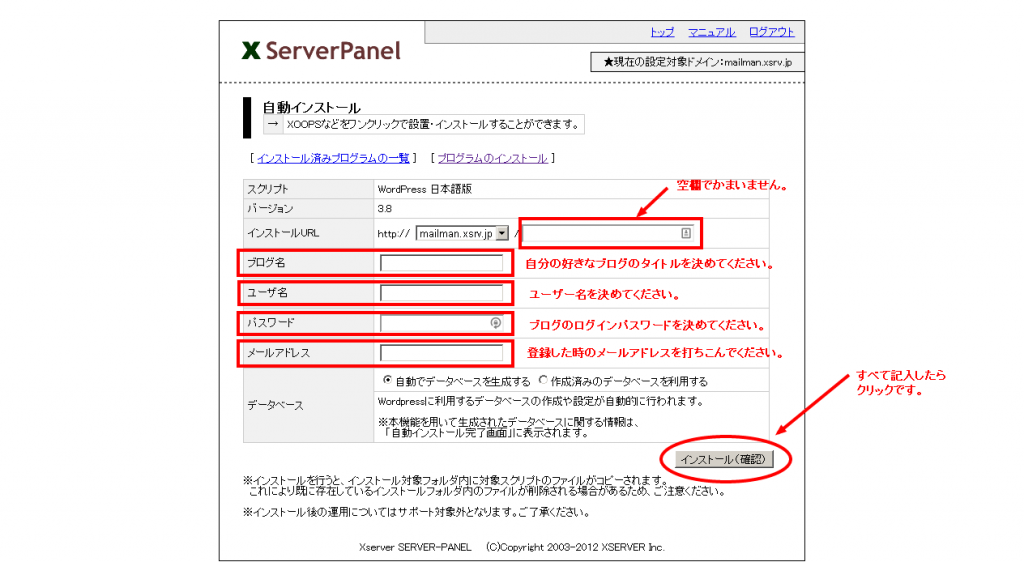
Task: Click the インストールURL row label
Action: 283,233
